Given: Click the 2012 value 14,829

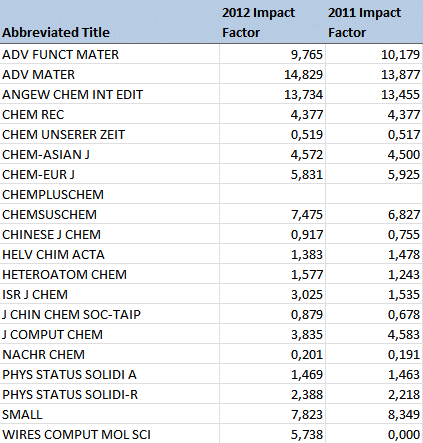Looking at the screenshot, I should [303, 75].
